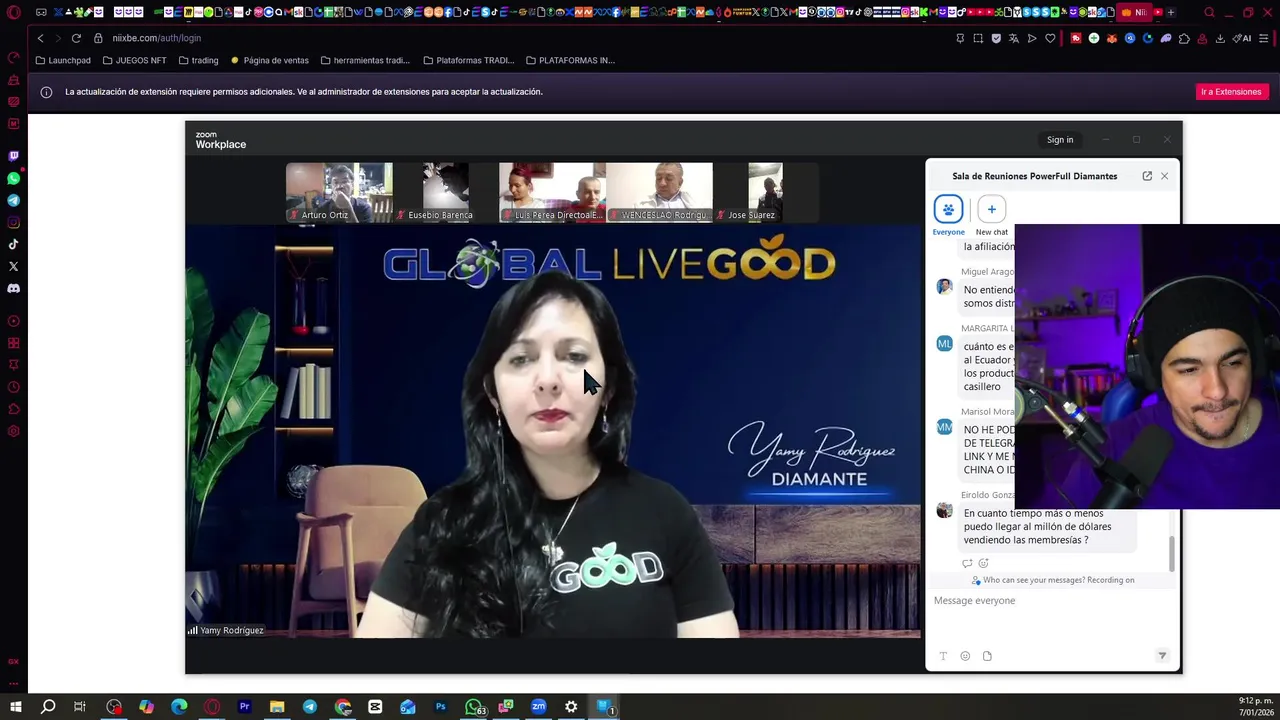Open WhatsApp from taskbar
The height and width of the screenshot is (720, 1280).
point(474,707)
